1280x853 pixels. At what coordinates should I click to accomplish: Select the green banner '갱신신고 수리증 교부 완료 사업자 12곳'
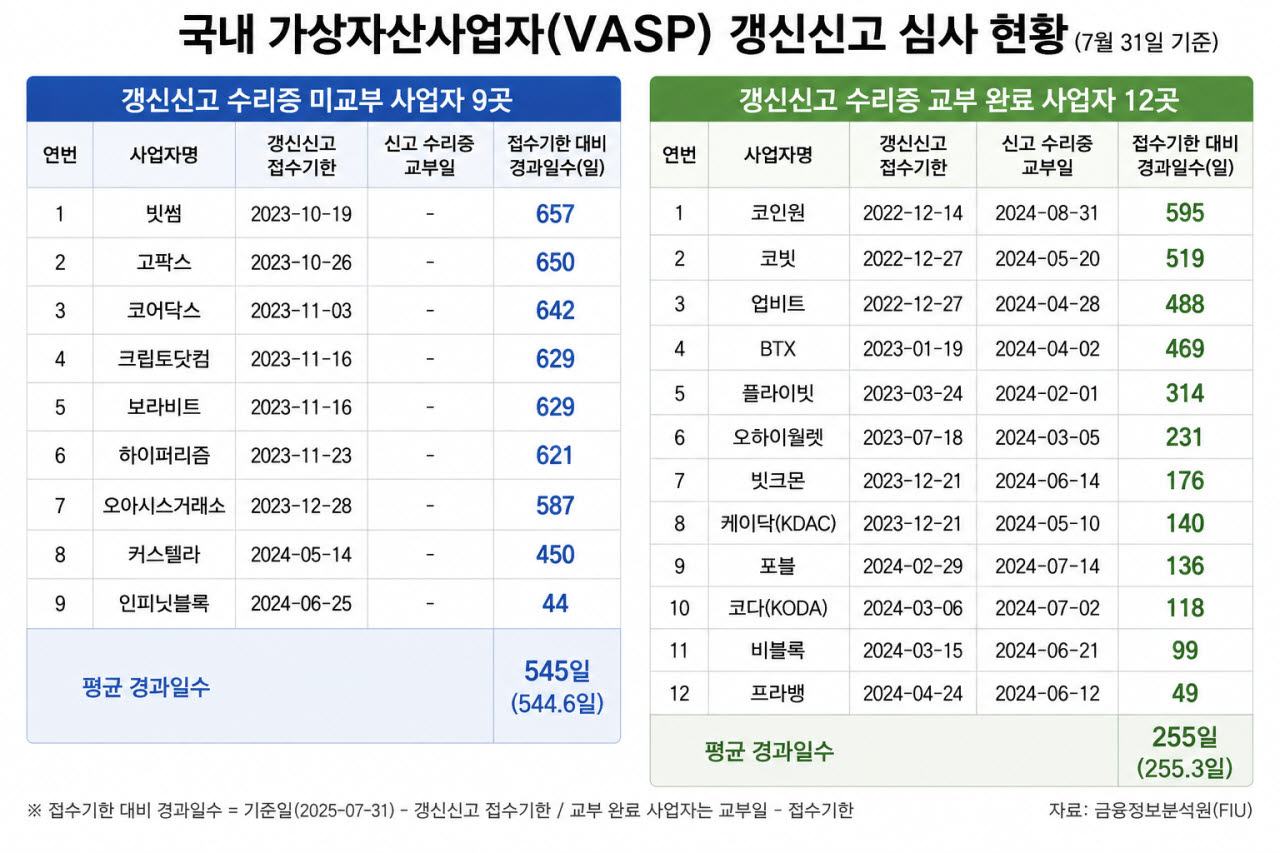(x=951, y=100)
